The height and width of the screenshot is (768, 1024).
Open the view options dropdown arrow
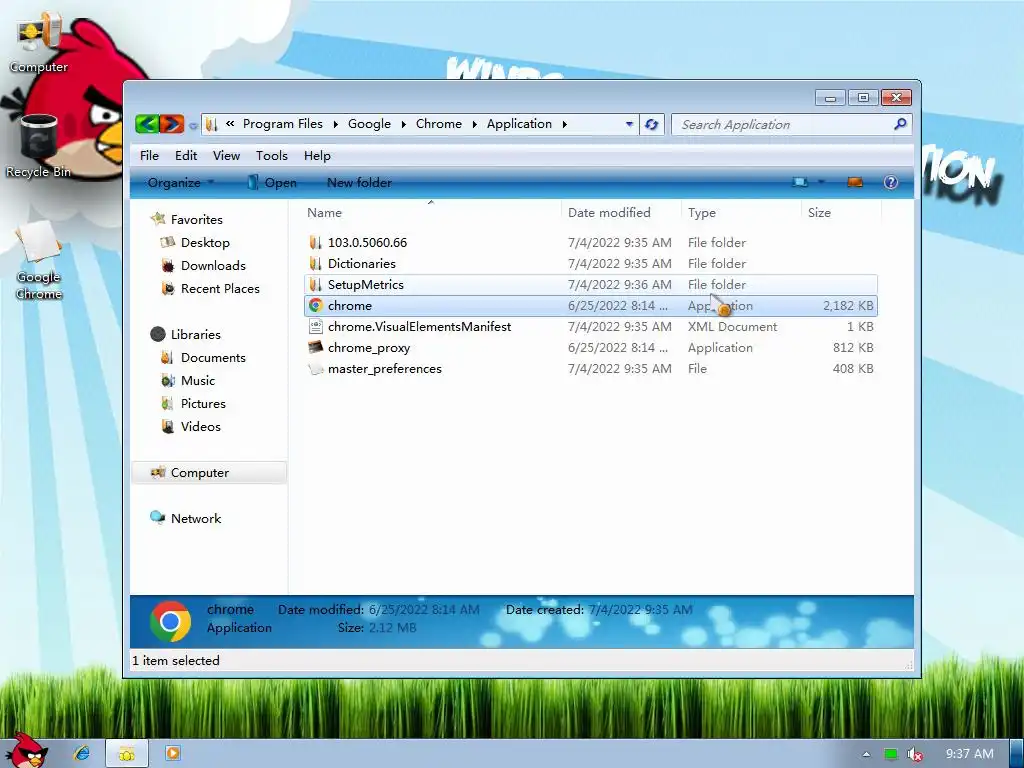(822, 182)
